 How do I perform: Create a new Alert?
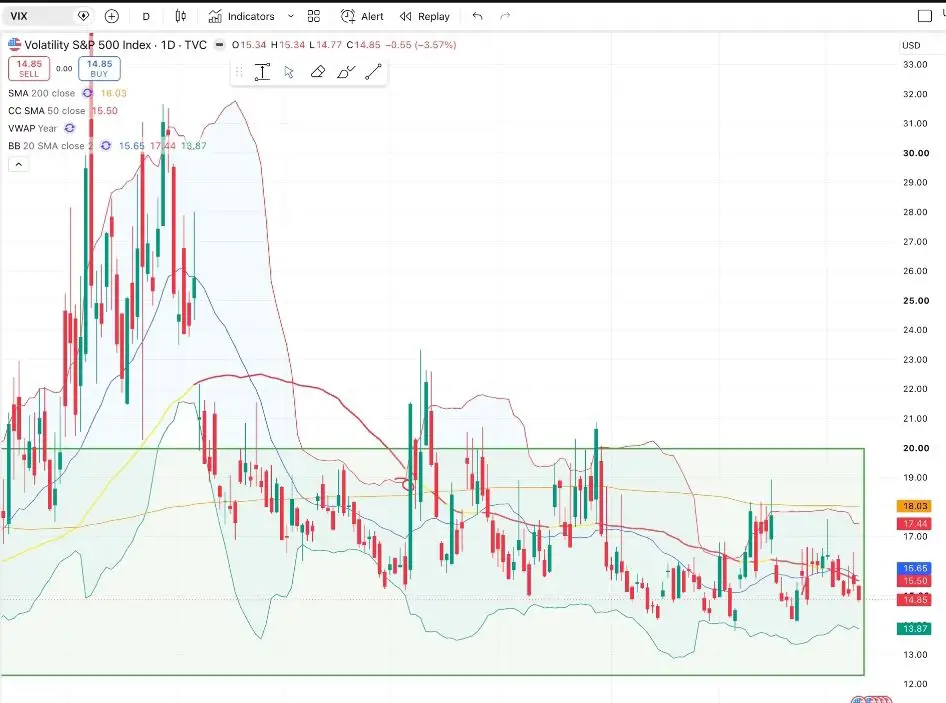pyautogui.click(x=362, y=16)
